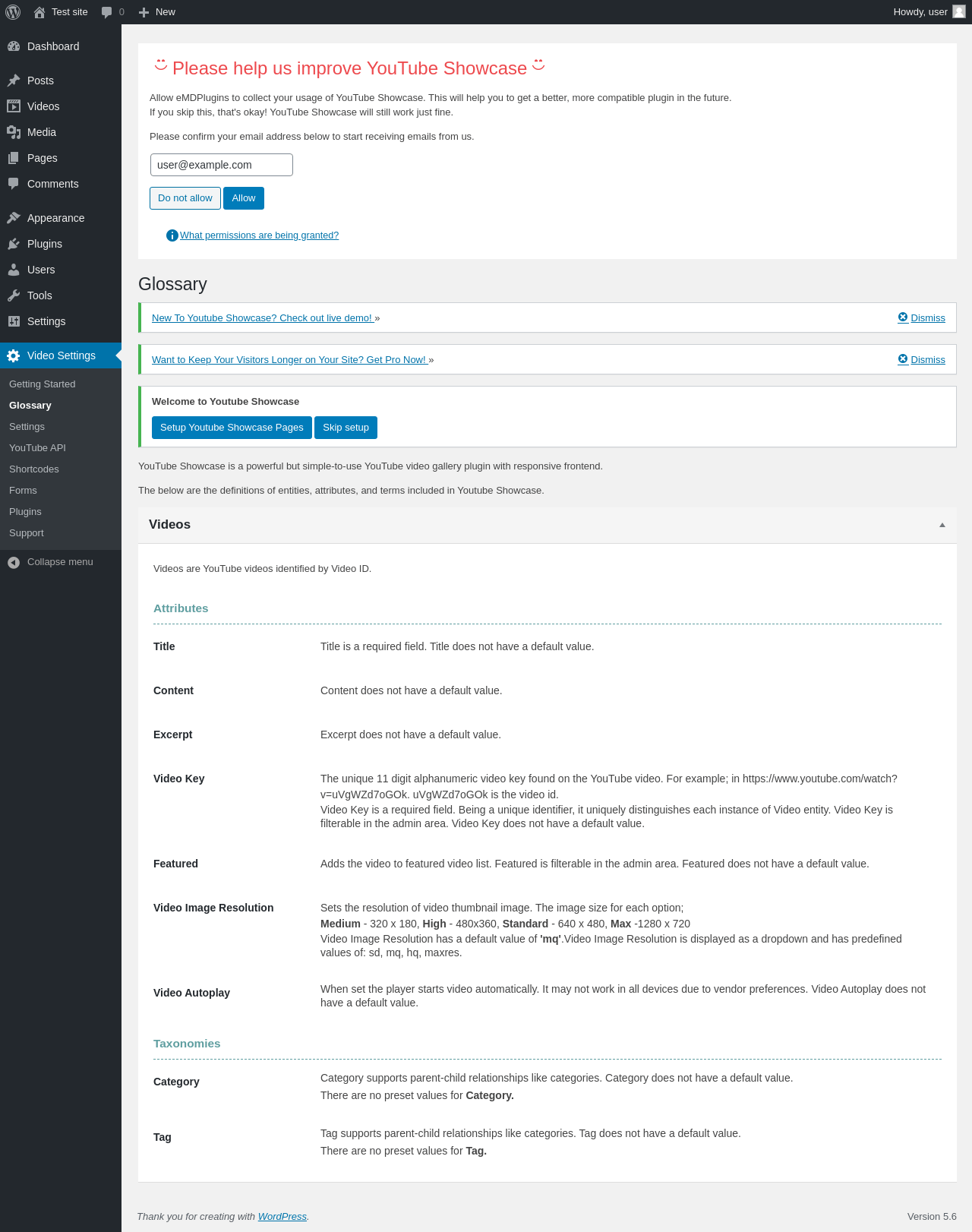Click the WordPress logo icon
Screen dimensions: 972x1232
tap(13, 12)
